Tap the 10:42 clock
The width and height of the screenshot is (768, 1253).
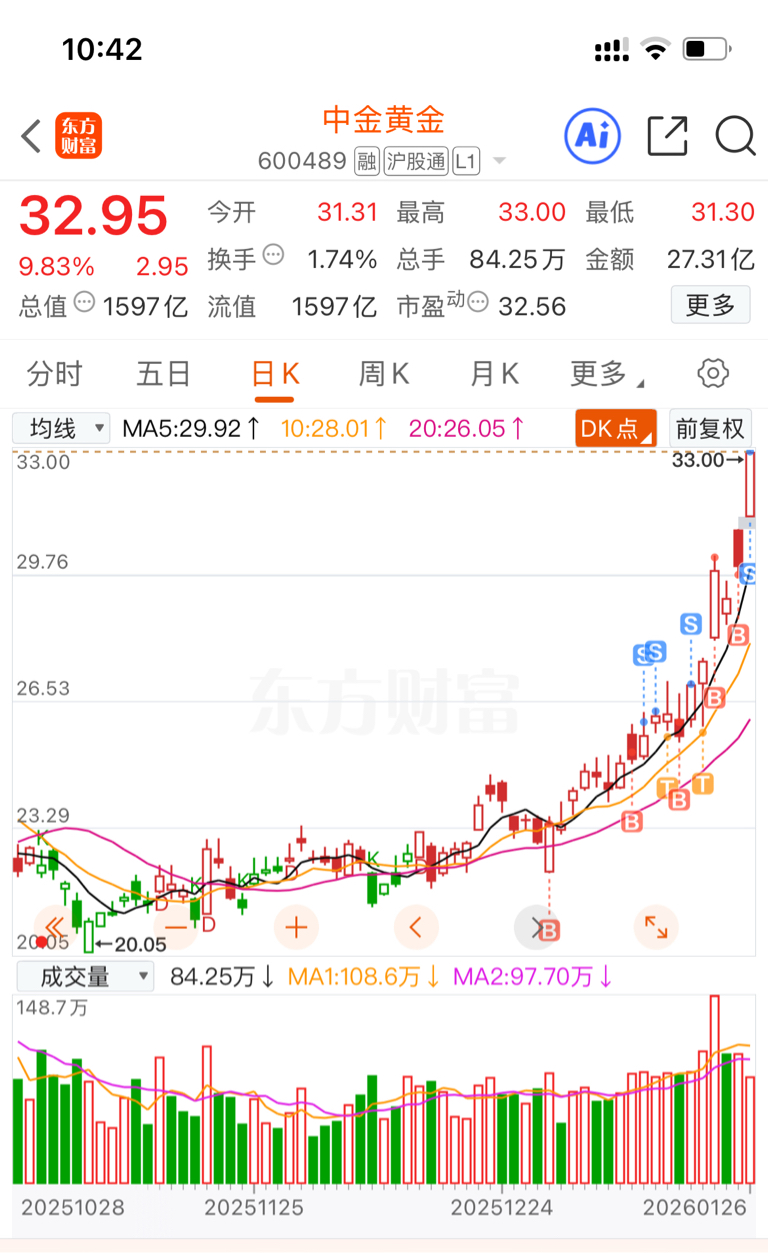[x=102, y=48]
